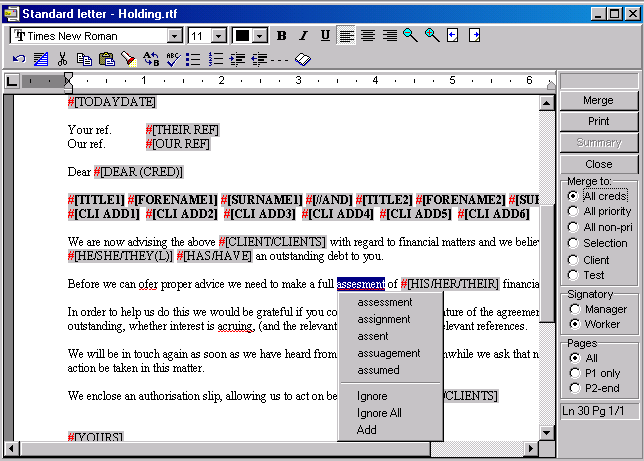Copy the selection
Screen dimensions: 644x461
84,59
